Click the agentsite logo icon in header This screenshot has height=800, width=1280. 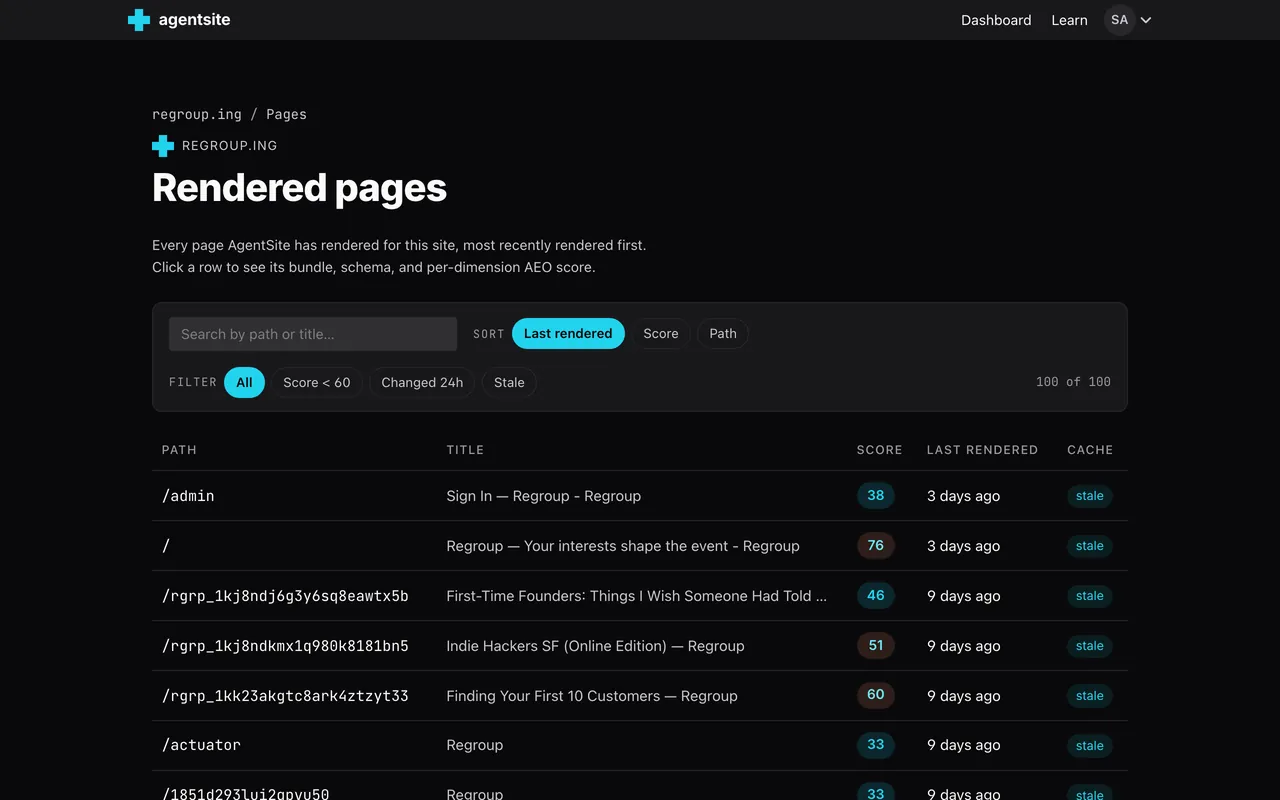pos(139,20)
